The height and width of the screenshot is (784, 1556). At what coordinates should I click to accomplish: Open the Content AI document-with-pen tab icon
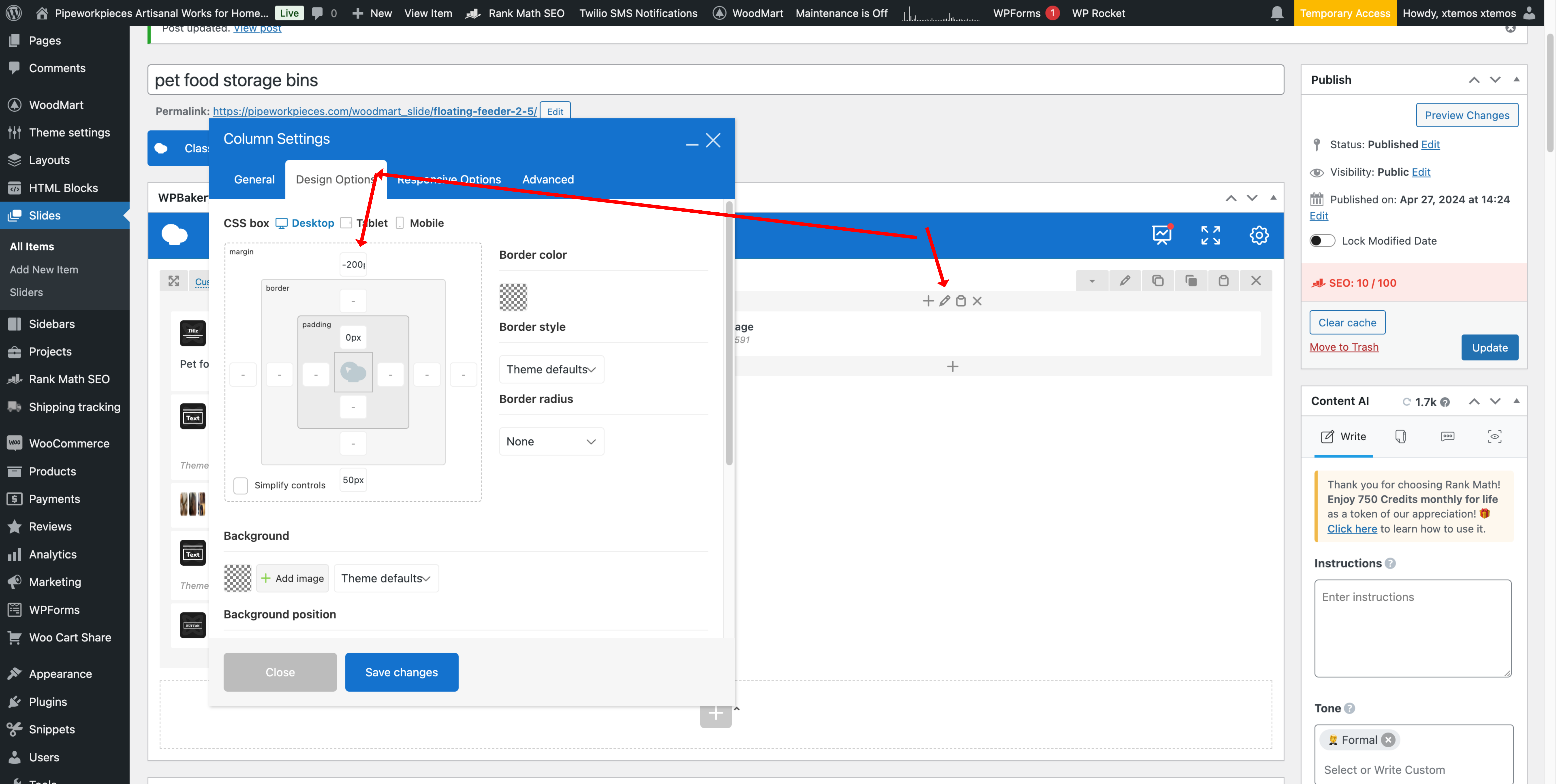(x=1401, y=436)
